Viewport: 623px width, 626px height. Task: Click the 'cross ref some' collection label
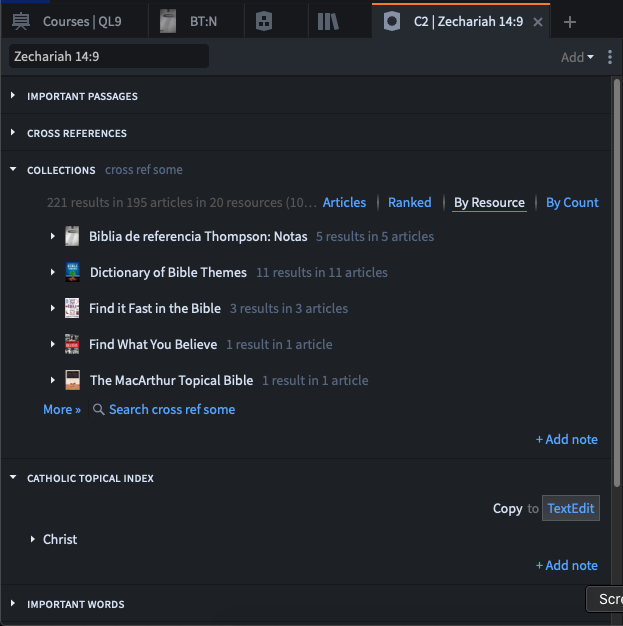coord(144,170)
